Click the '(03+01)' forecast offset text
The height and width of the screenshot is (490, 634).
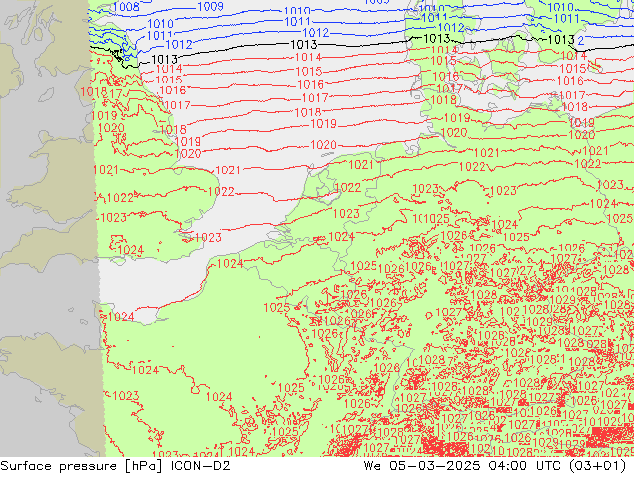[597, 466]
